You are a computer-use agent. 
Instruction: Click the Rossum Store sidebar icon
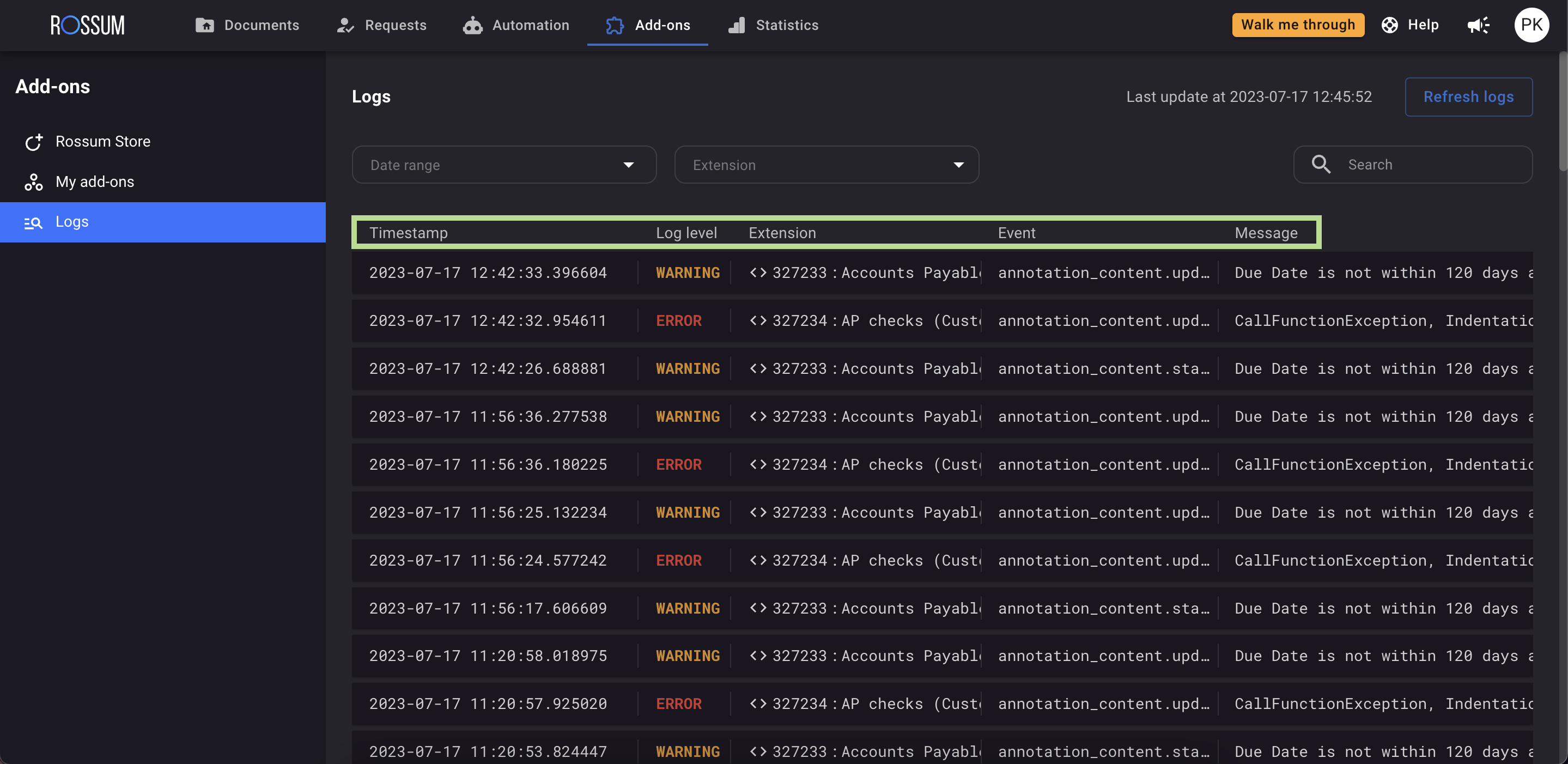[x=33, y=142]
